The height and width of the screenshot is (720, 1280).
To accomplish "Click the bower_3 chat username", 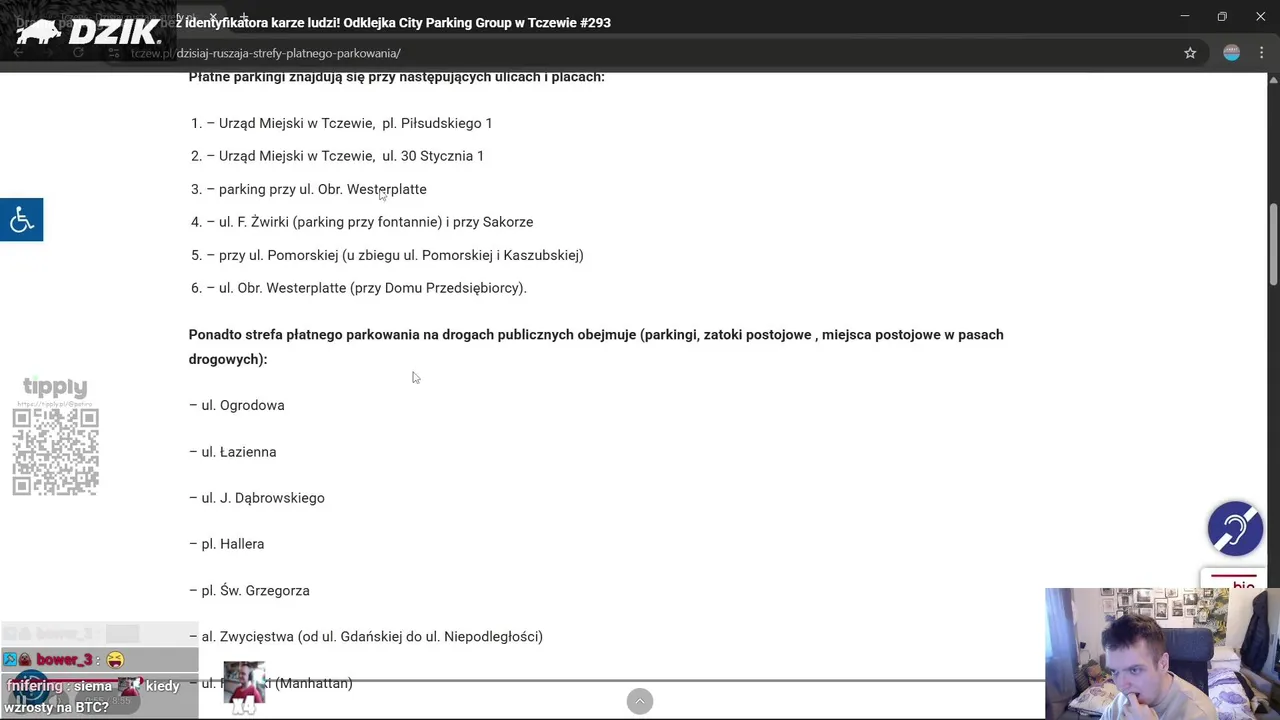I will [64, 660].
